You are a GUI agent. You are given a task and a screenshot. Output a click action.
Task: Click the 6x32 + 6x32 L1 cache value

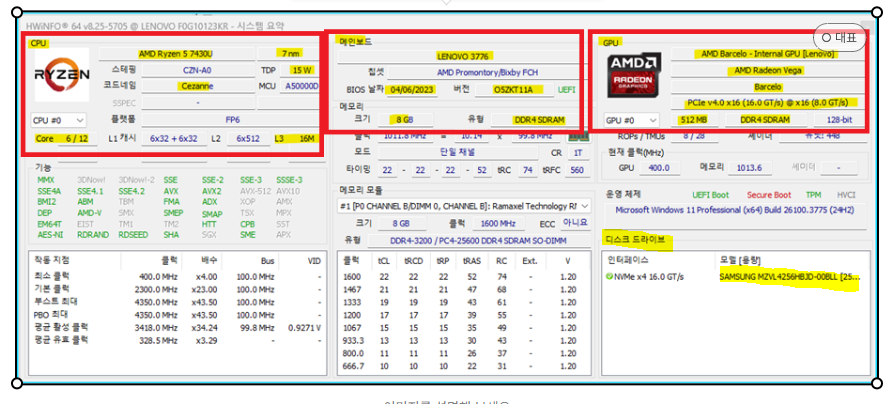[174, 139]
